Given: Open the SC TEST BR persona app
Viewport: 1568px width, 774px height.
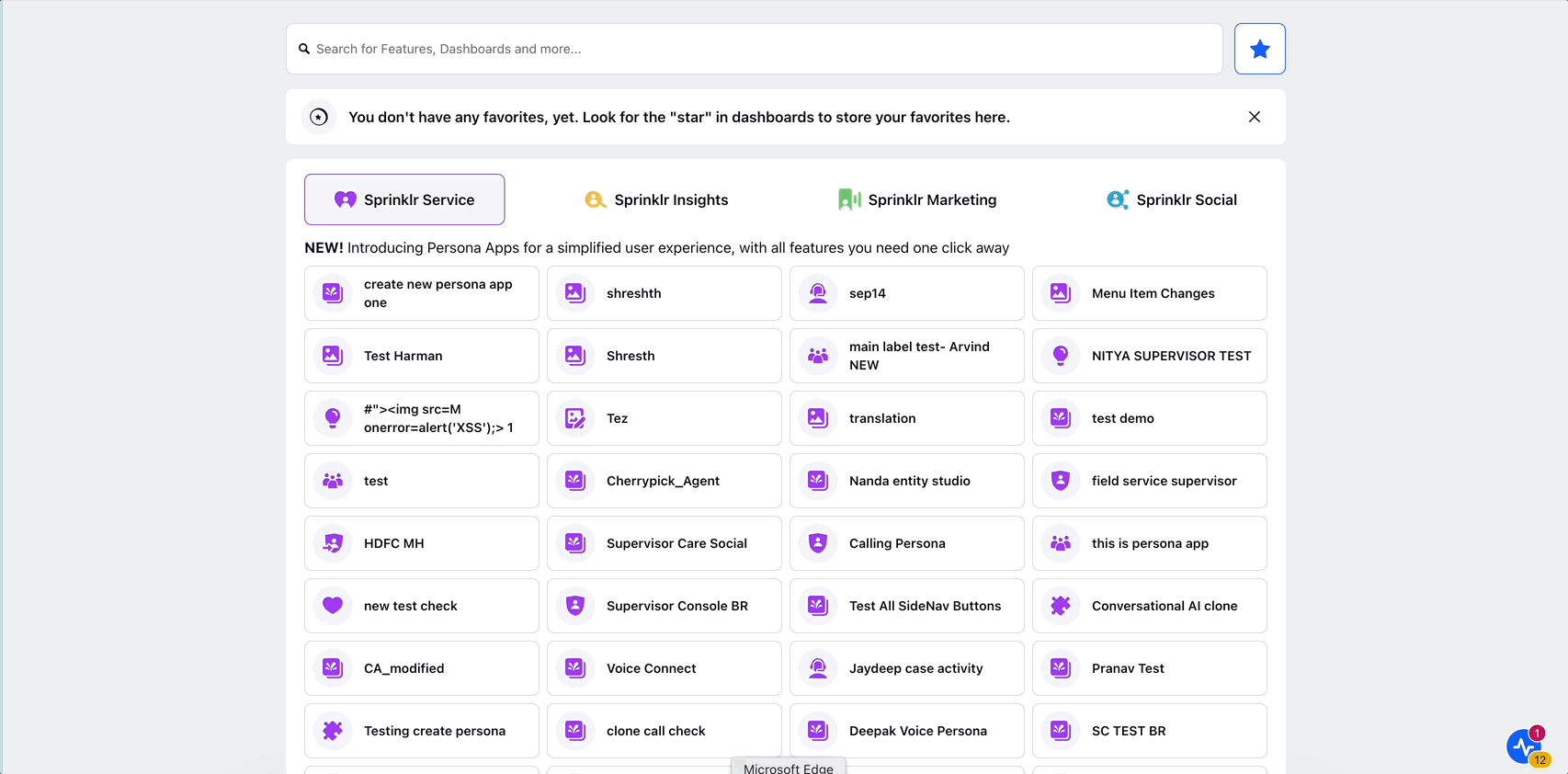Looking at the screenshot, I should pos(1150,731).
